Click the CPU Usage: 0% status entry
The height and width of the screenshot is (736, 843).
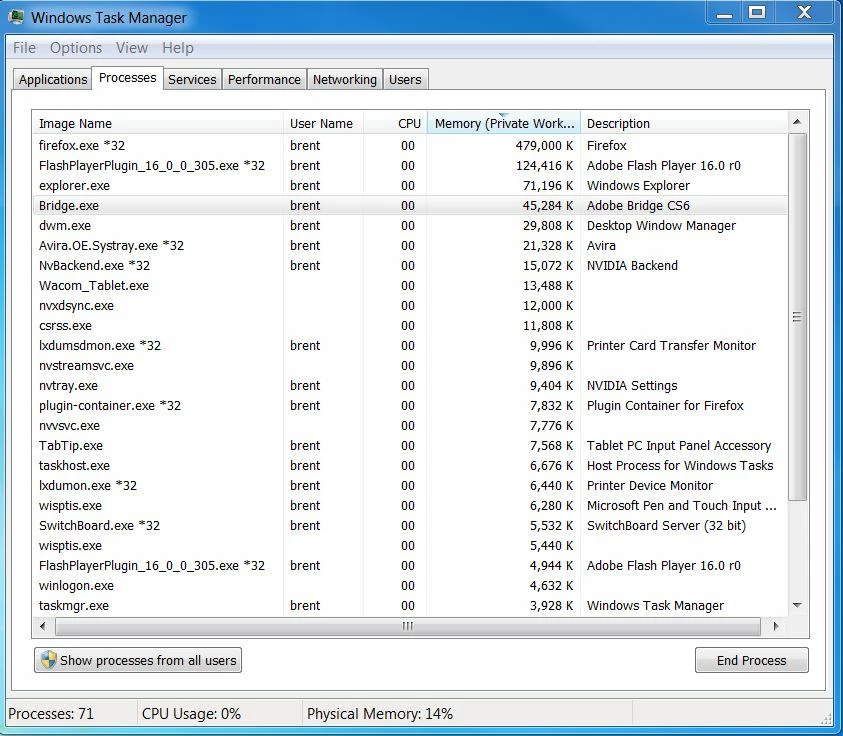click(x=191, y=713)
